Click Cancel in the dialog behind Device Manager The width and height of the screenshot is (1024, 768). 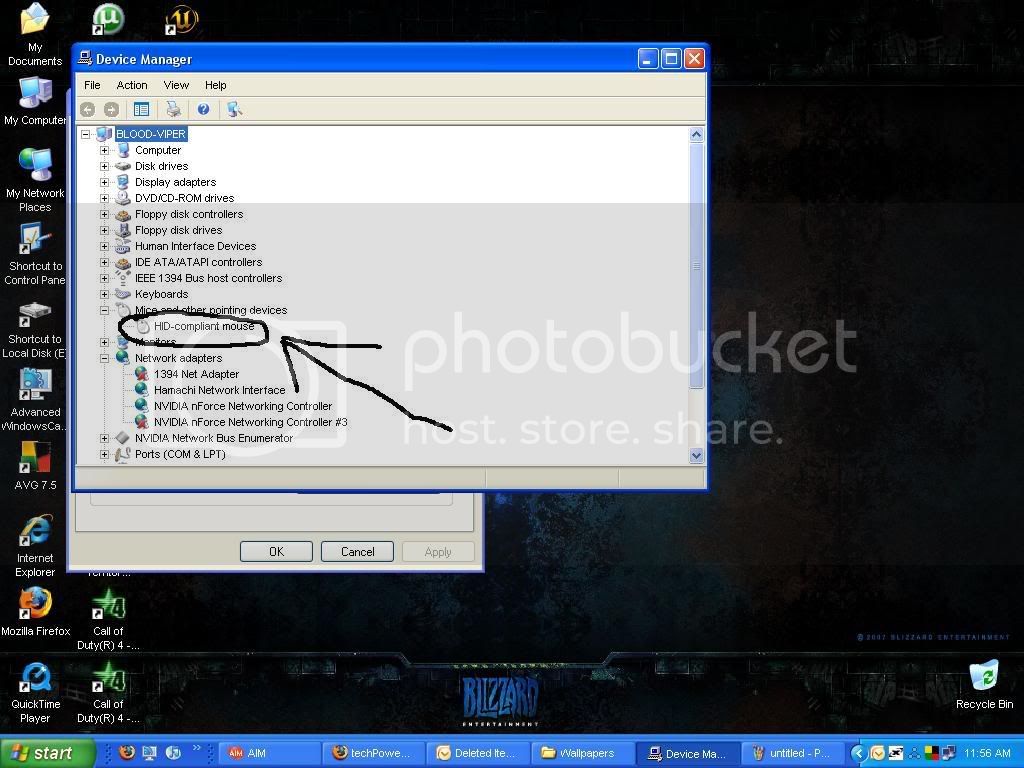coord(357,552)
